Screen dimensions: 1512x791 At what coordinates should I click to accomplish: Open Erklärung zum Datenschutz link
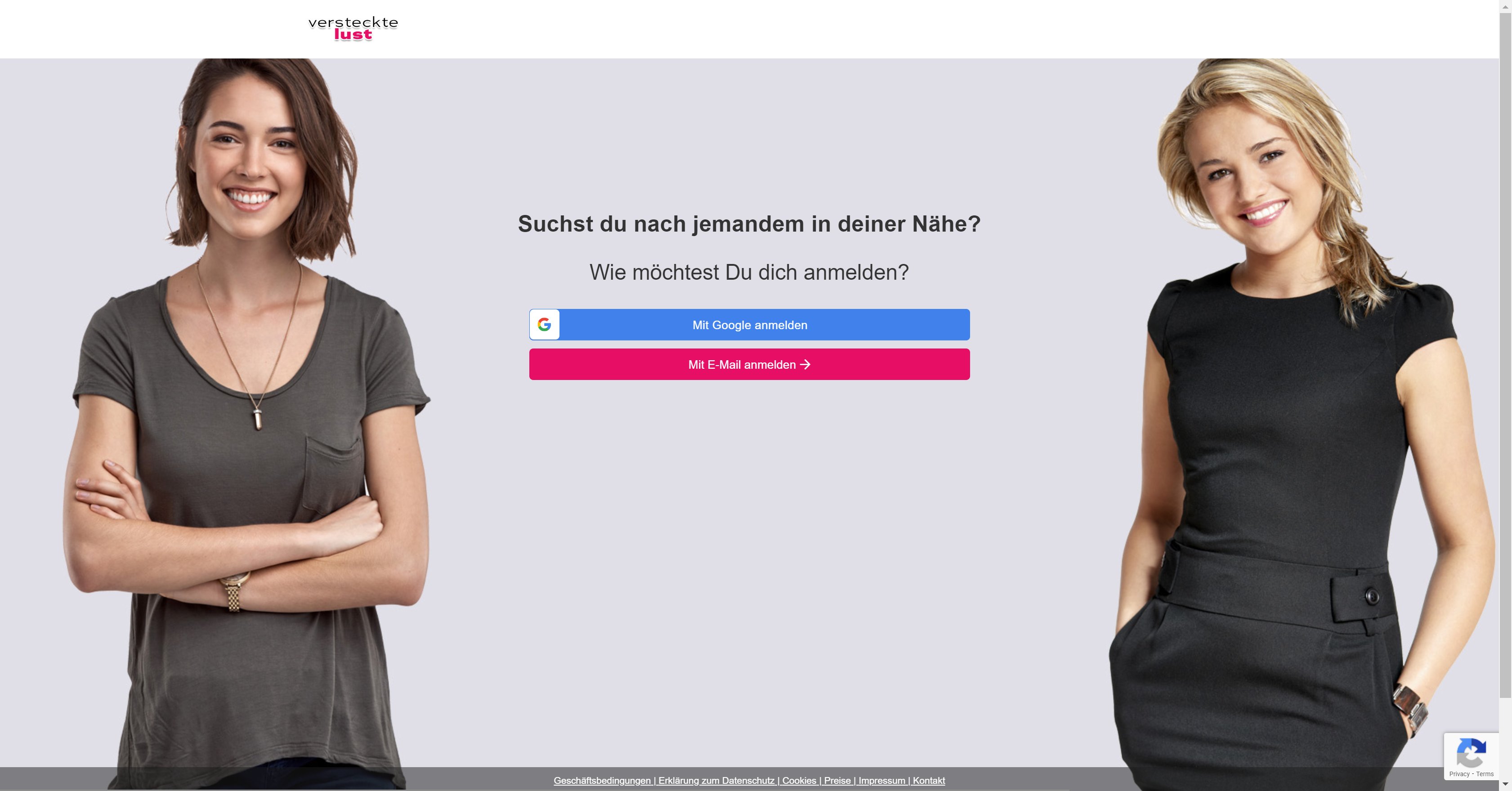point(716,781)
